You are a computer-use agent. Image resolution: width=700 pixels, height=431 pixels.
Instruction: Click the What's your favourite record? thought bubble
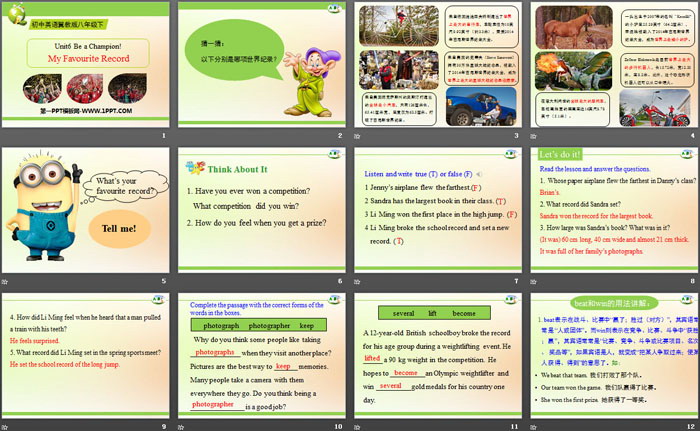[124, 186]
